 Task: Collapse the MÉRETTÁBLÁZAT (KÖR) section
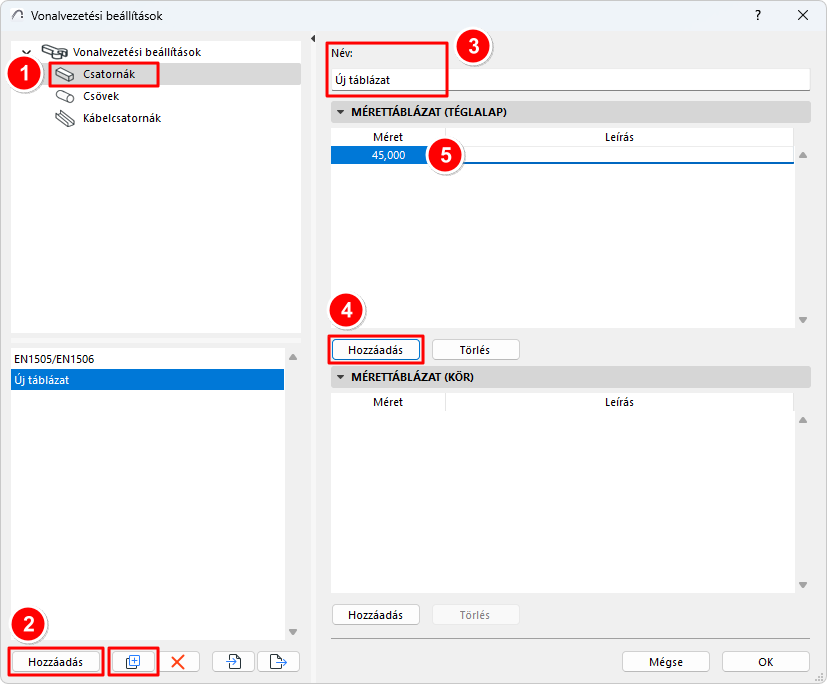coord(341,378)
